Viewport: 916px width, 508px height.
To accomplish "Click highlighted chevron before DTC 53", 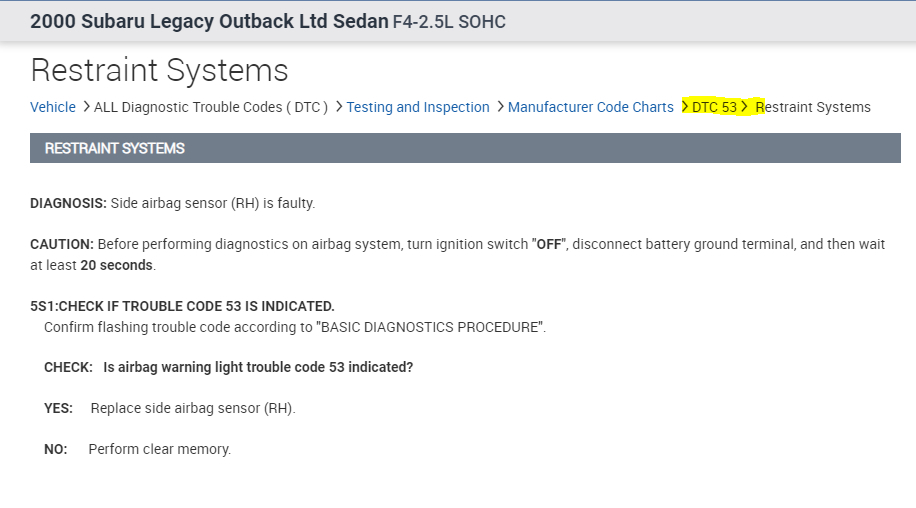I will 684,107.
